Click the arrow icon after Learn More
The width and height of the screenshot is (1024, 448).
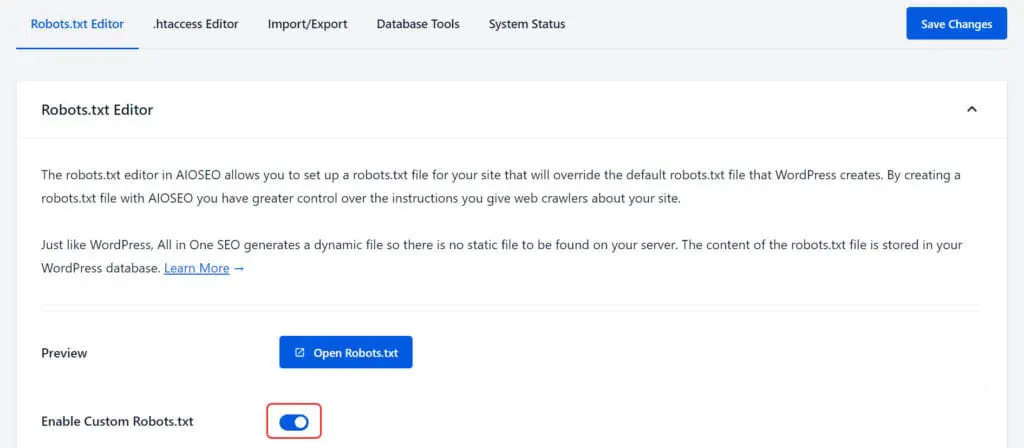coord(239,268)
